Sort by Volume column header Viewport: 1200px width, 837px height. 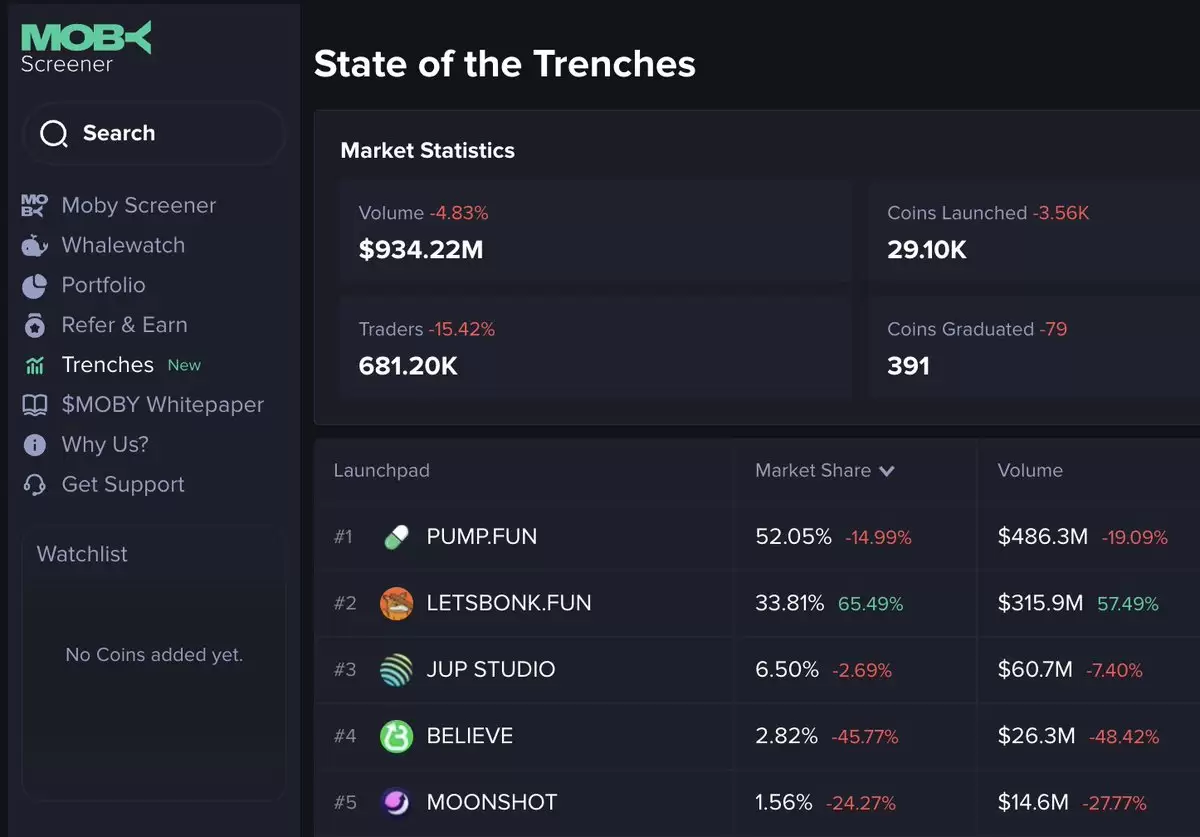[x=1030, y=471]
